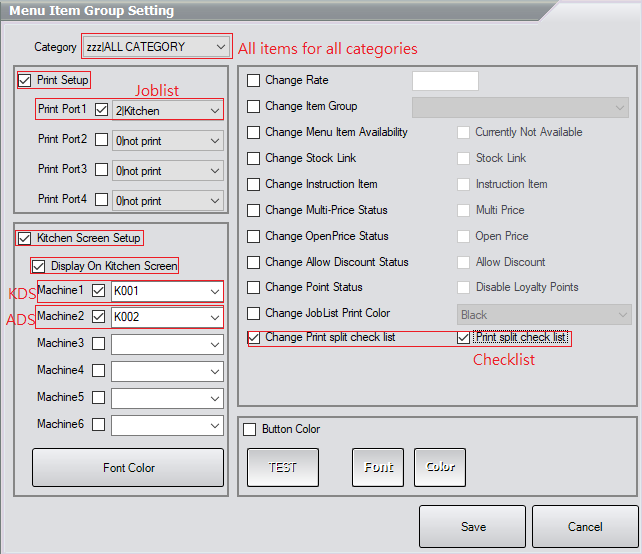The width and height of the screenshot is (642, 554).
Task: Toggle the Instruction Item checkbox
Action: [x=463, y=184]
